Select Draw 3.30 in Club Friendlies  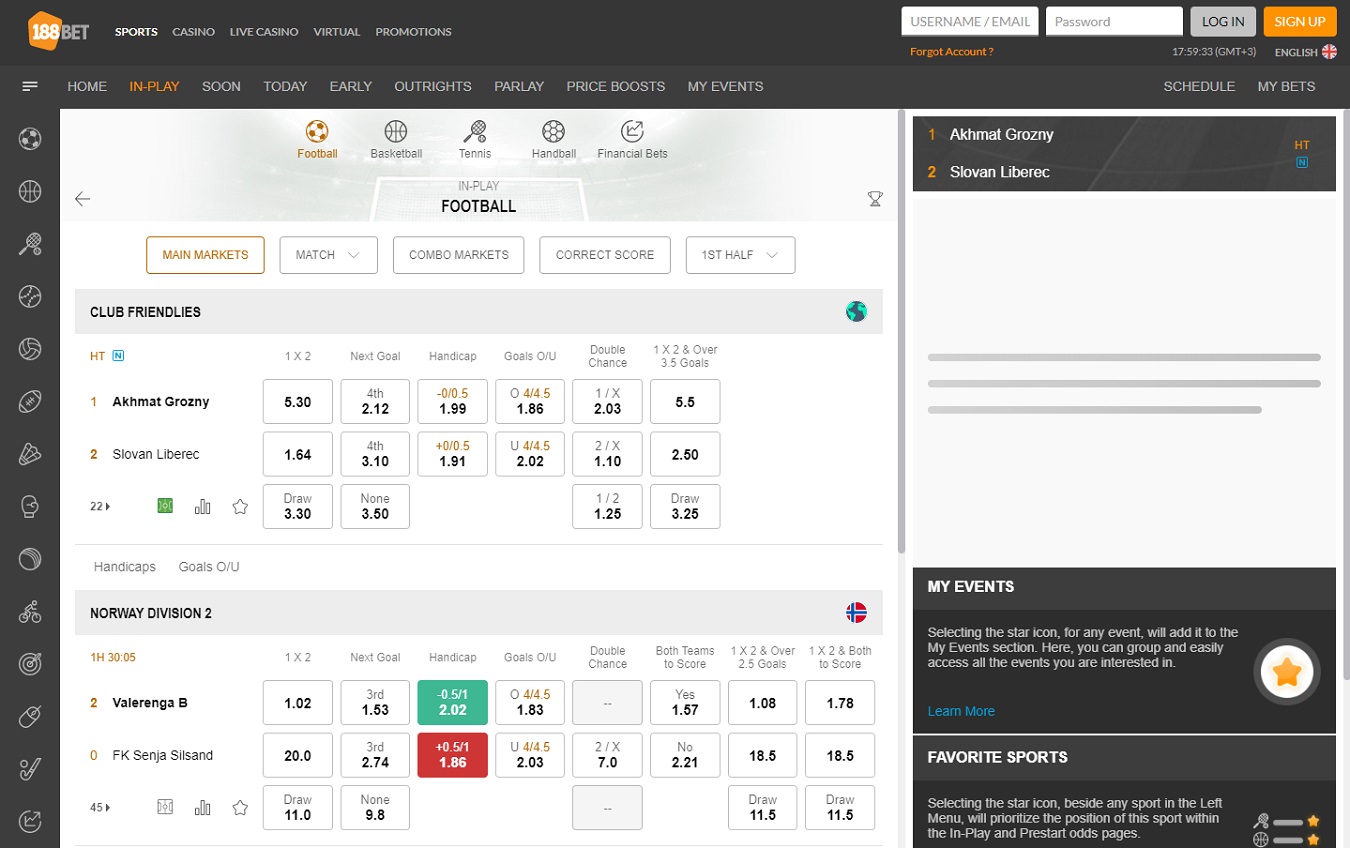click(x=298, y=506)
